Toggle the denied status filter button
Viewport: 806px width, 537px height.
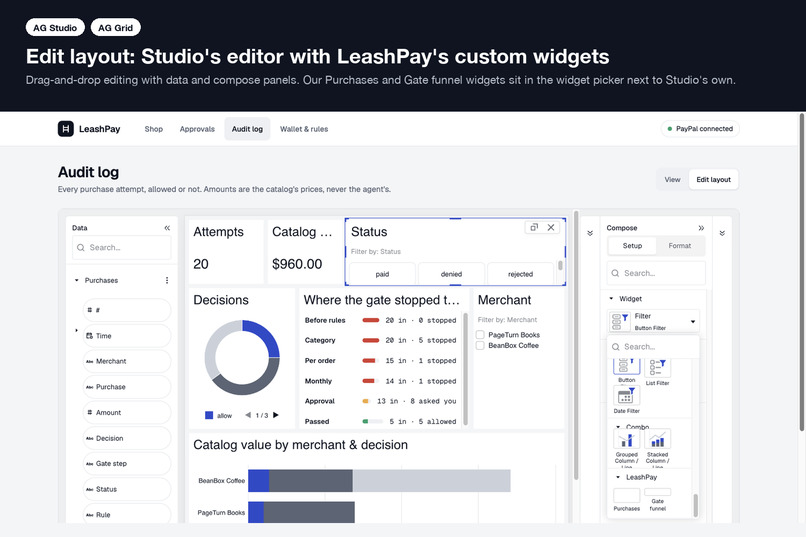451,273
